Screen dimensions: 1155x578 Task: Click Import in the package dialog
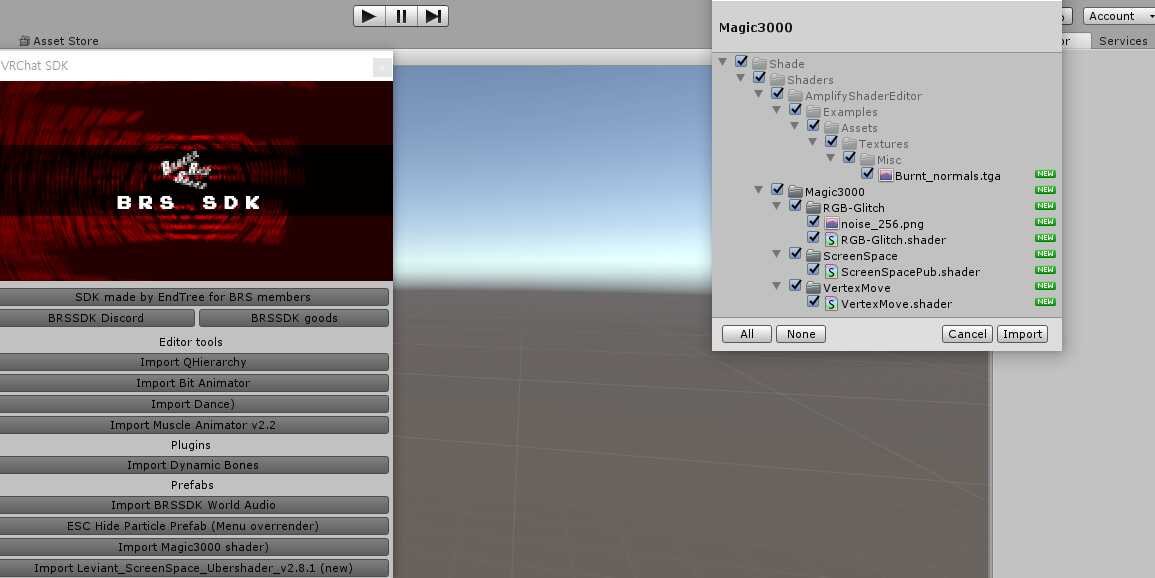[1022, 334]
